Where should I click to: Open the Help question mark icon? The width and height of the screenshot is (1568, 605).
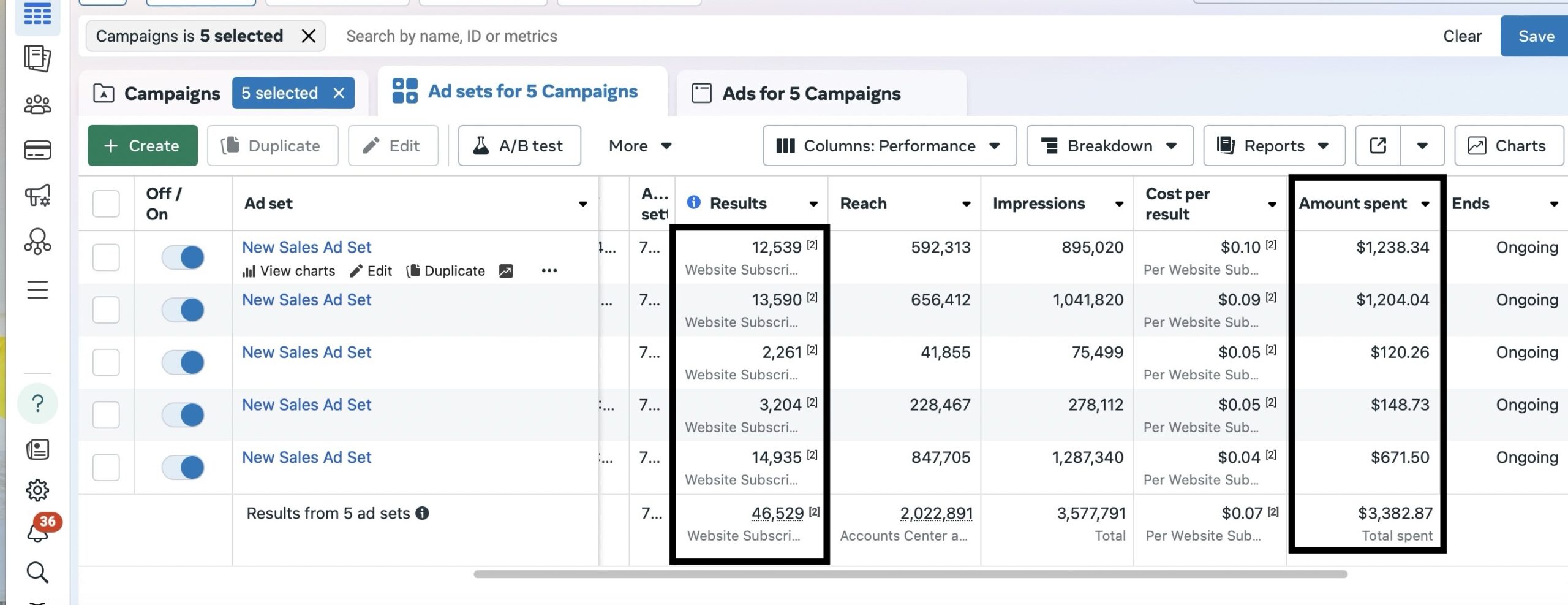37,403
